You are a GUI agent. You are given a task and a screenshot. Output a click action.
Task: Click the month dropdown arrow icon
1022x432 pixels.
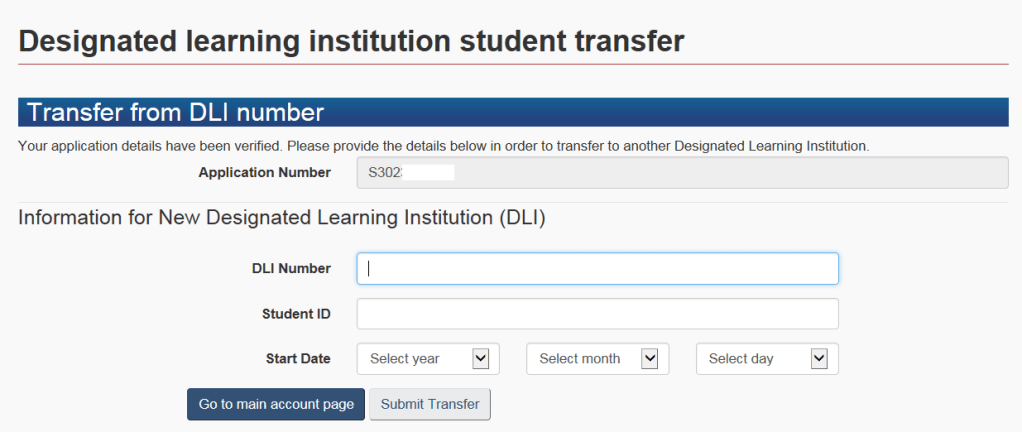pyautogui.click(x=650, y=358)
